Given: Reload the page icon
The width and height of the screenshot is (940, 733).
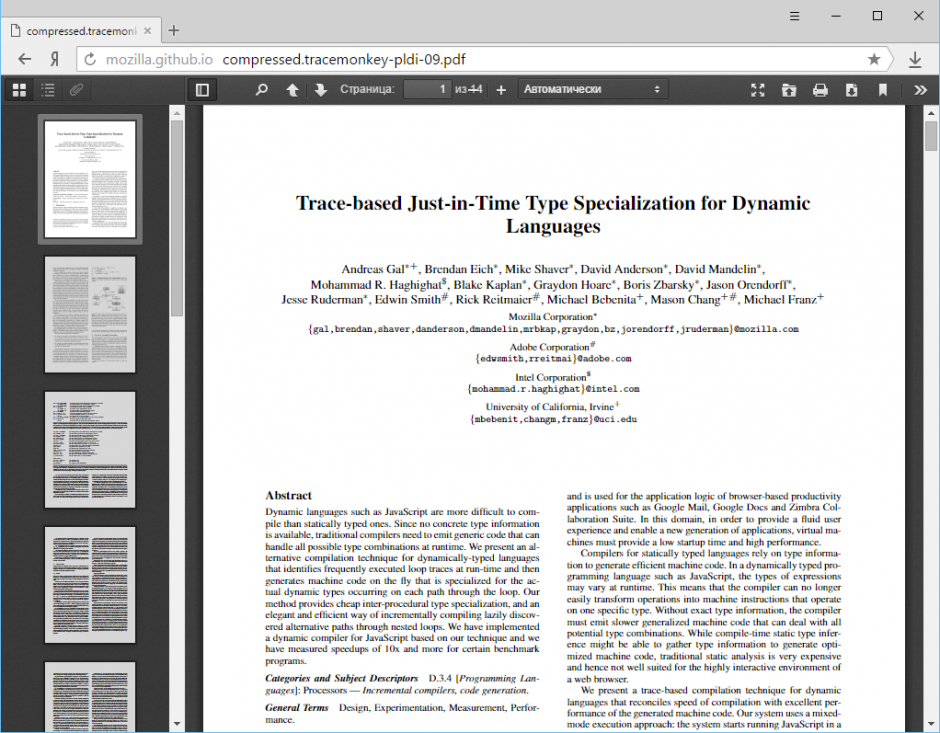Looking at the screenshot, I should click(x=90, y=59).
